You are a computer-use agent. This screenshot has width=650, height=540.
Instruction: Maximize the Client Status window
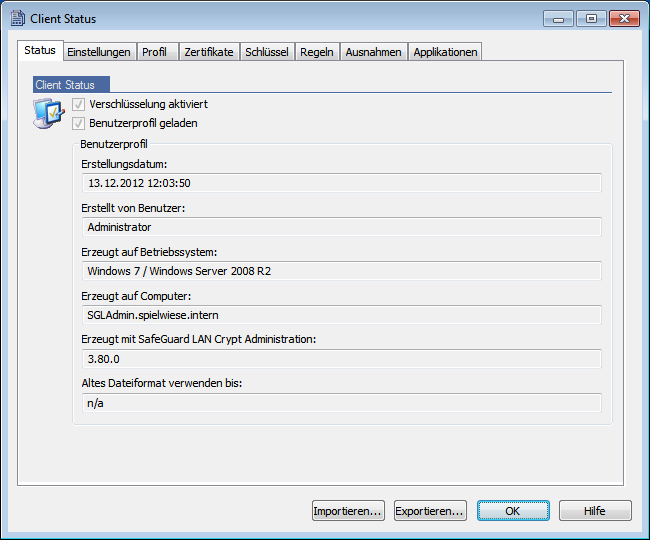(592, 18)
